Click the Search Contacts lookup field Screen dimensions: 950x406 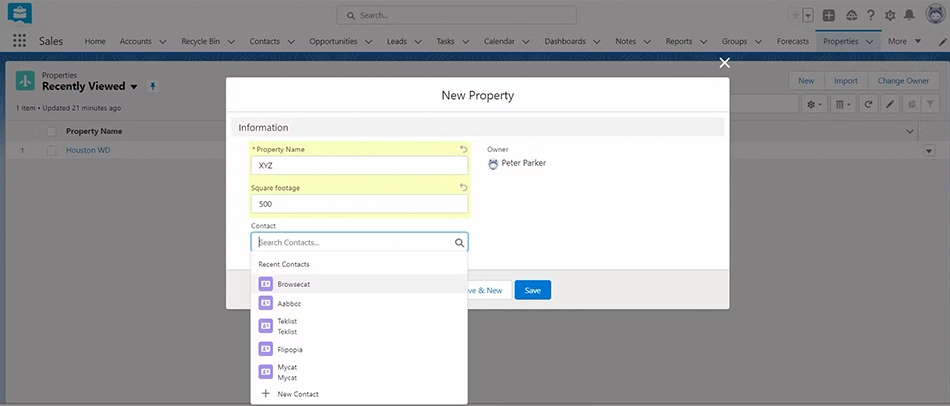click(359, 242)
